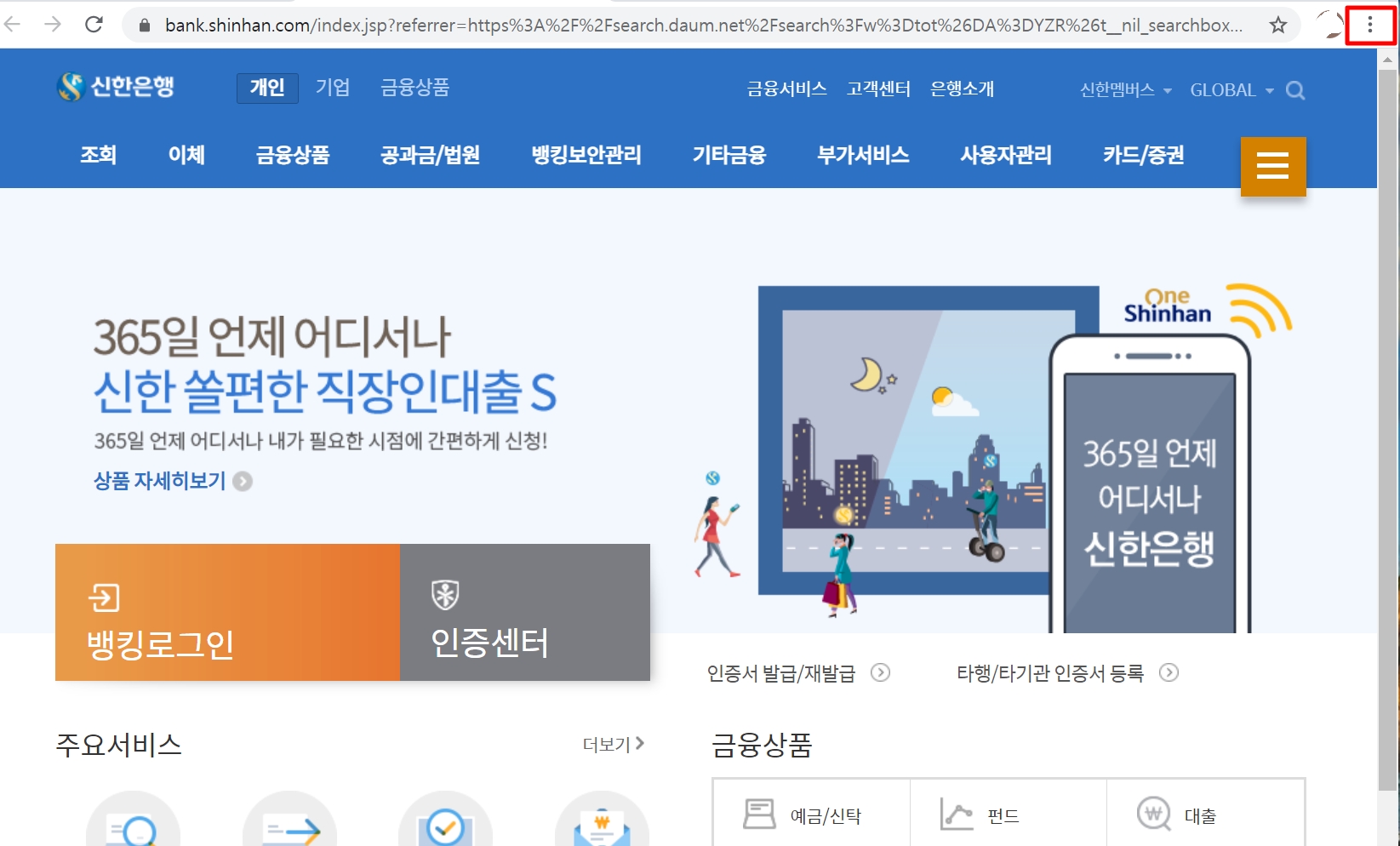Bookmark this page with star icon
Image resolution: width=1400 pixels, height=846 pixels.
1277,26
